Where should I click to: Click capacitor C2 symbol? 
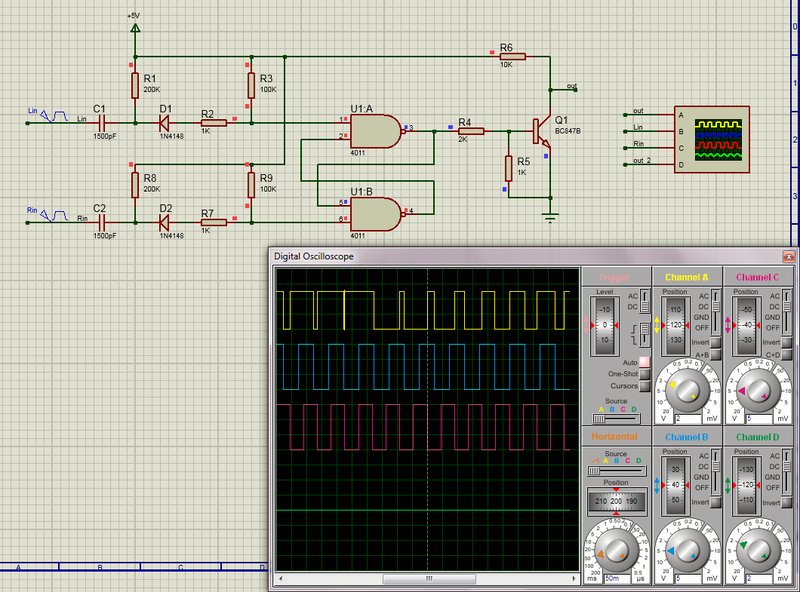coord(102,223)
